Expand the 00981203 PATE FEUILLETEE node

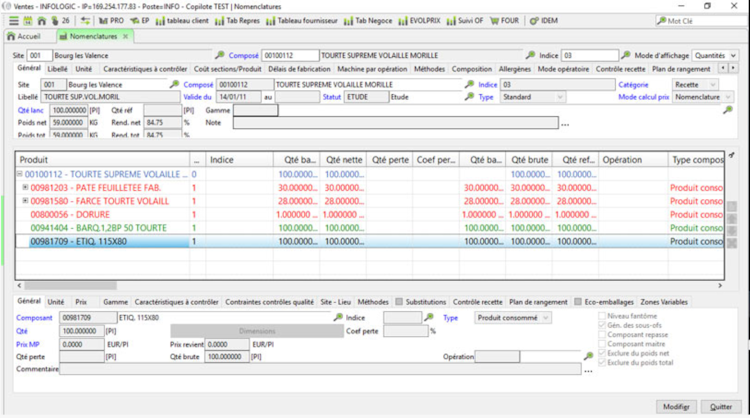tap(25, 187)
